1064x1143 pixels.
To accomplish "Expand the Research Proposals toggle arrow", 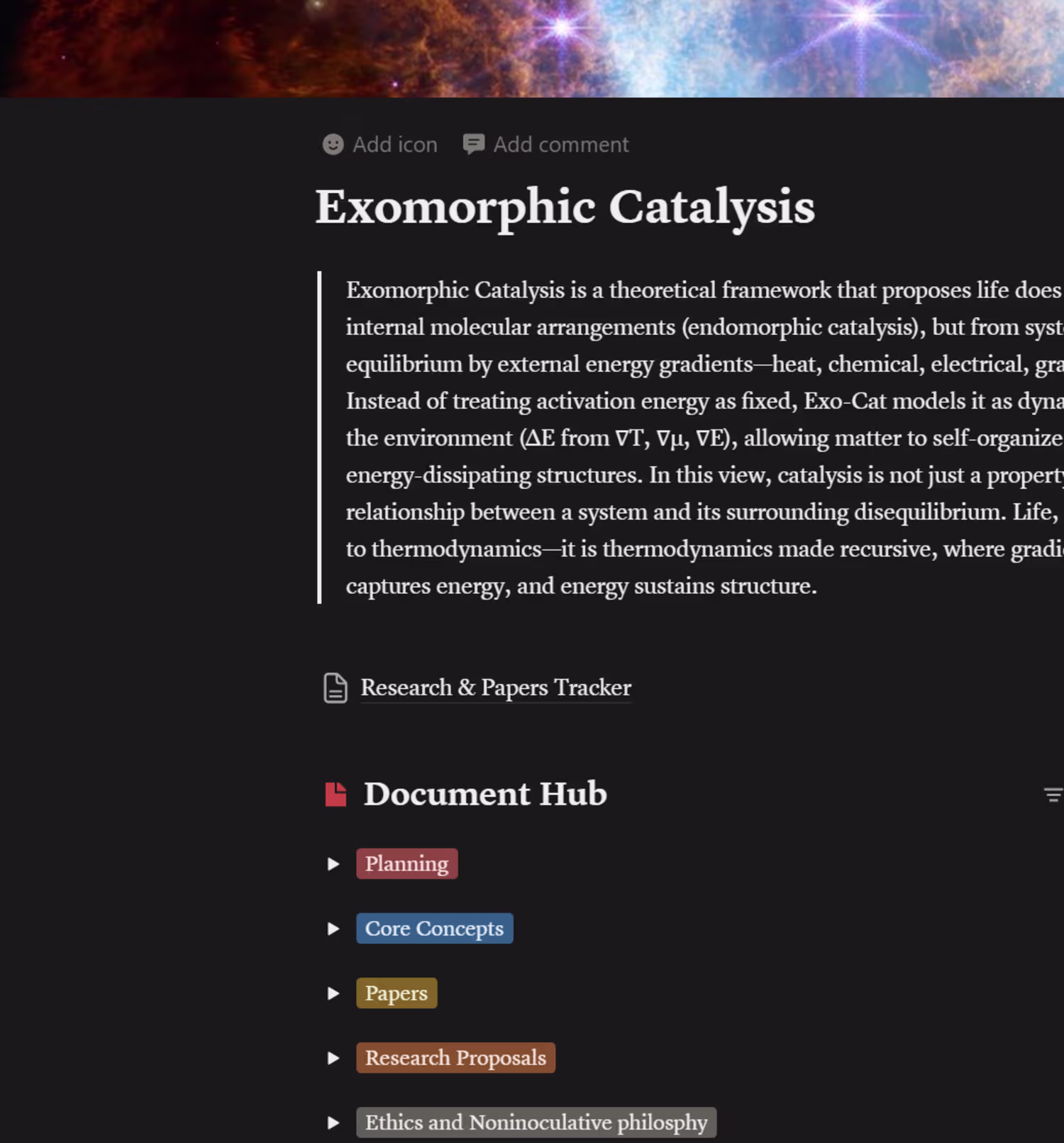I will 333,1058.
